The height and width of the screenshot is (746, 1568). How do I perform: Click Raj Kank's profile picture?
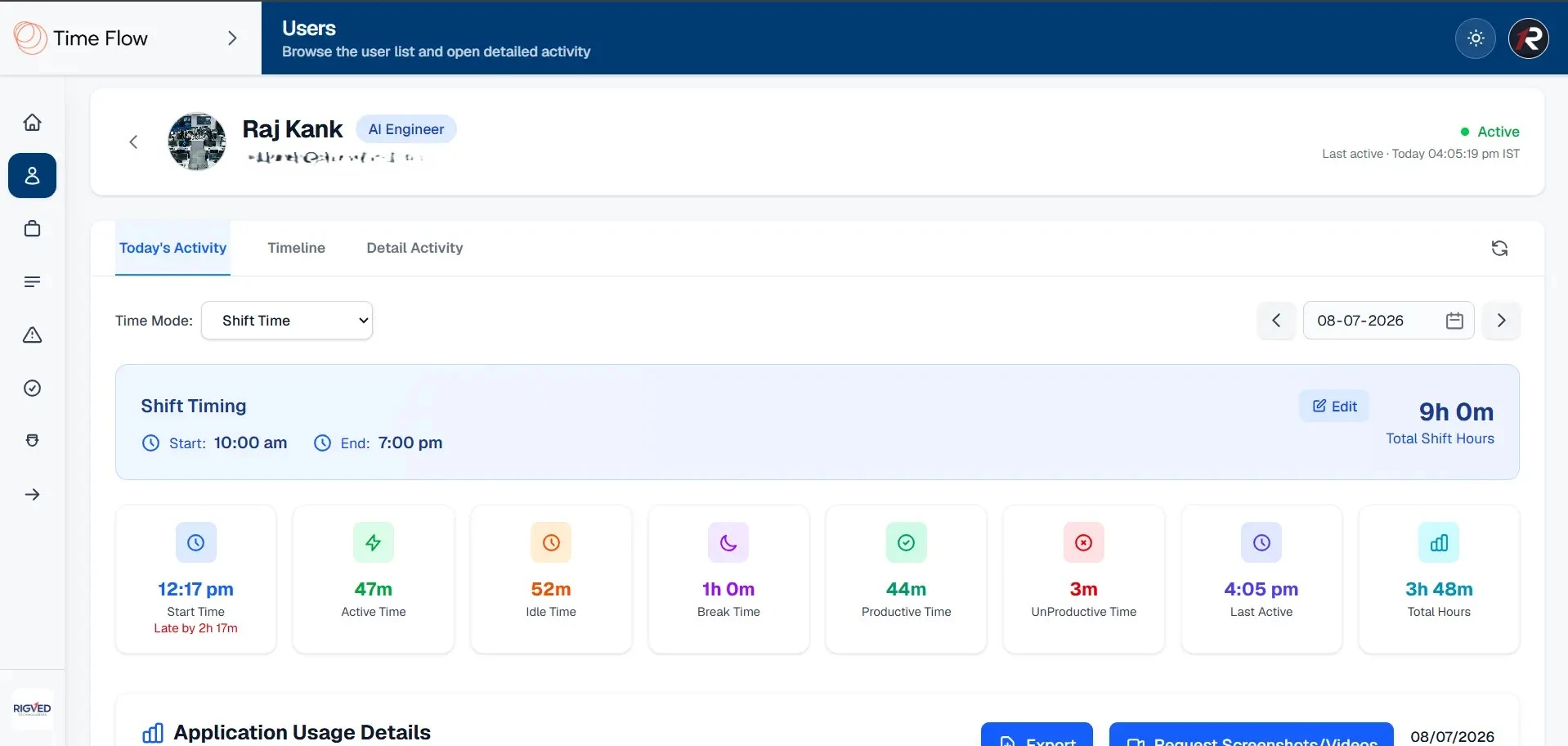tap(197, 142)
